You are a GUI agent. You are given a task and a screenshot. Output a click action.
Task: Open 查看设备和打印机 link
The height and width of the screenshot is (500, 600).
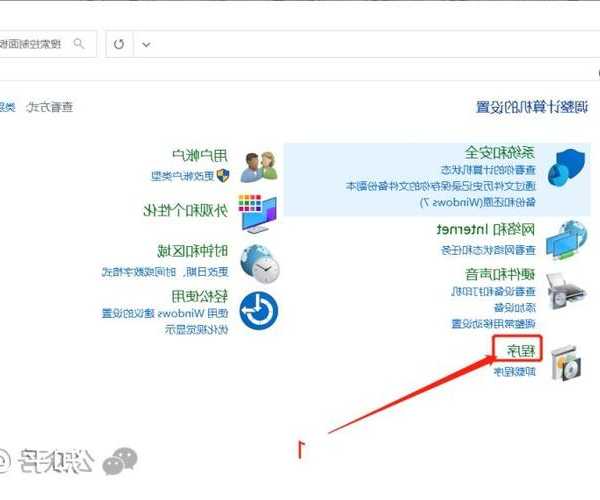(x=494, y=292)
